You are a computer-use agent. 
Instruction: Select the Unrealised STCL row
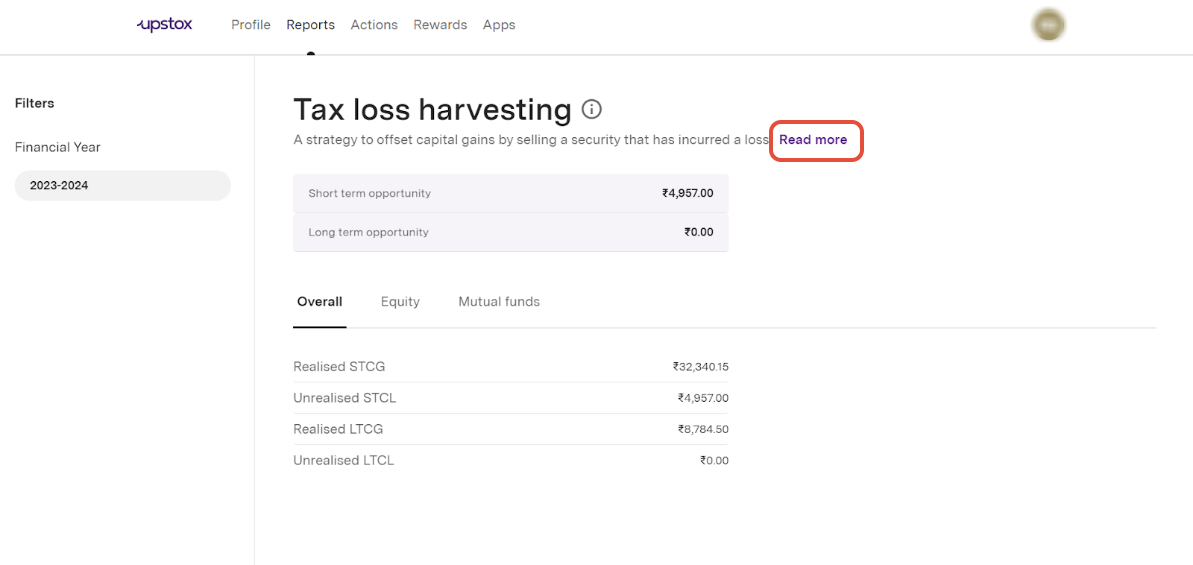tap(510, 398)
